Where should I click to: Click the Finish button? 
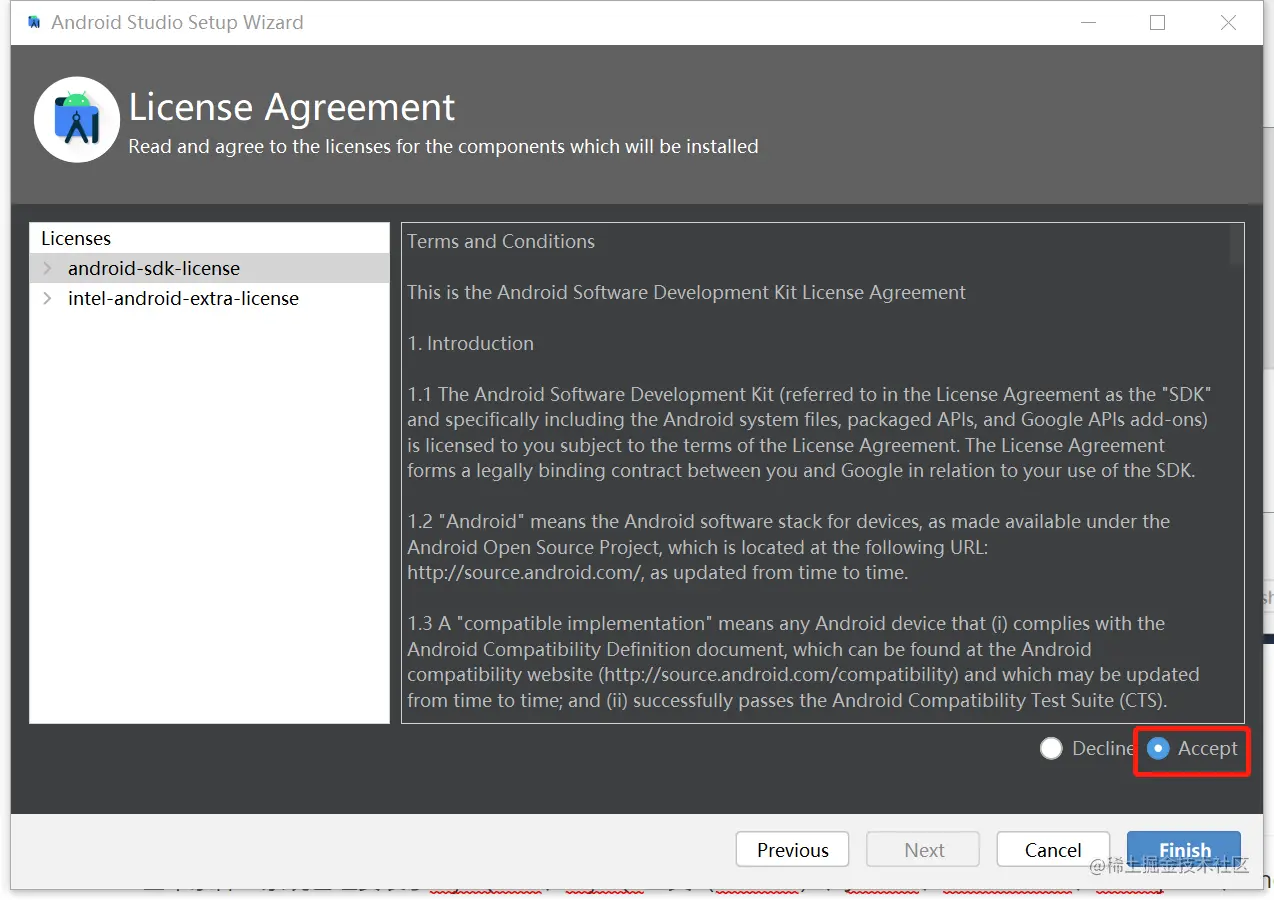(1184, 850)
